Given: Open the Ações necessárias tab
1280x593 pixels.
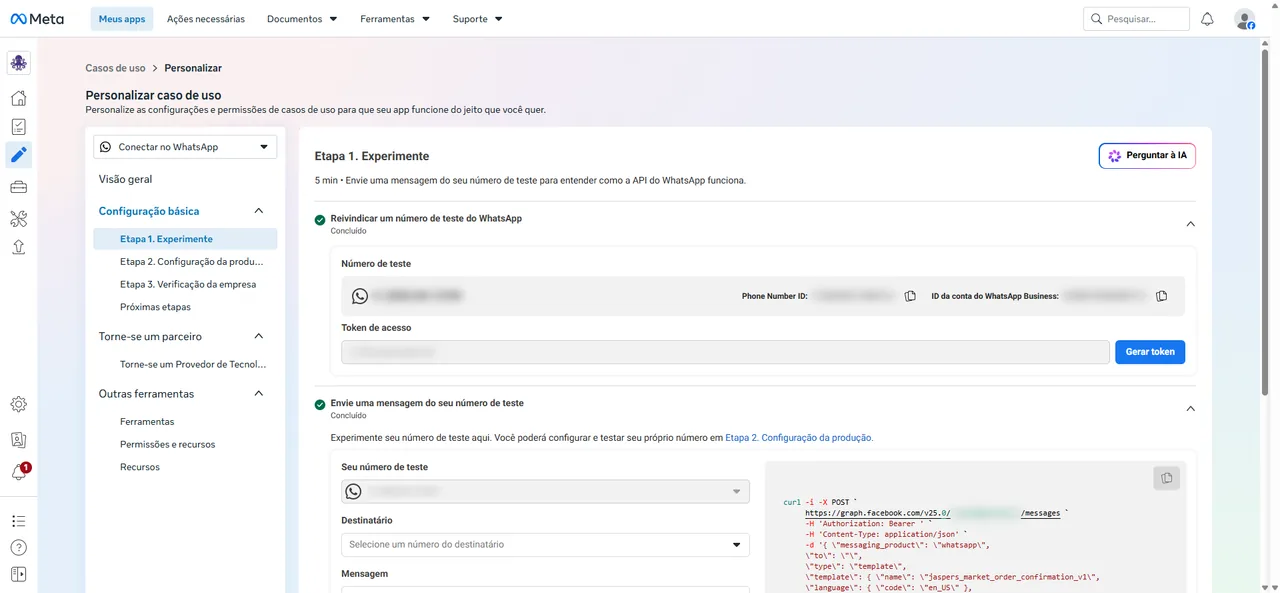Looking at the screenshot, I should (206, 19).
